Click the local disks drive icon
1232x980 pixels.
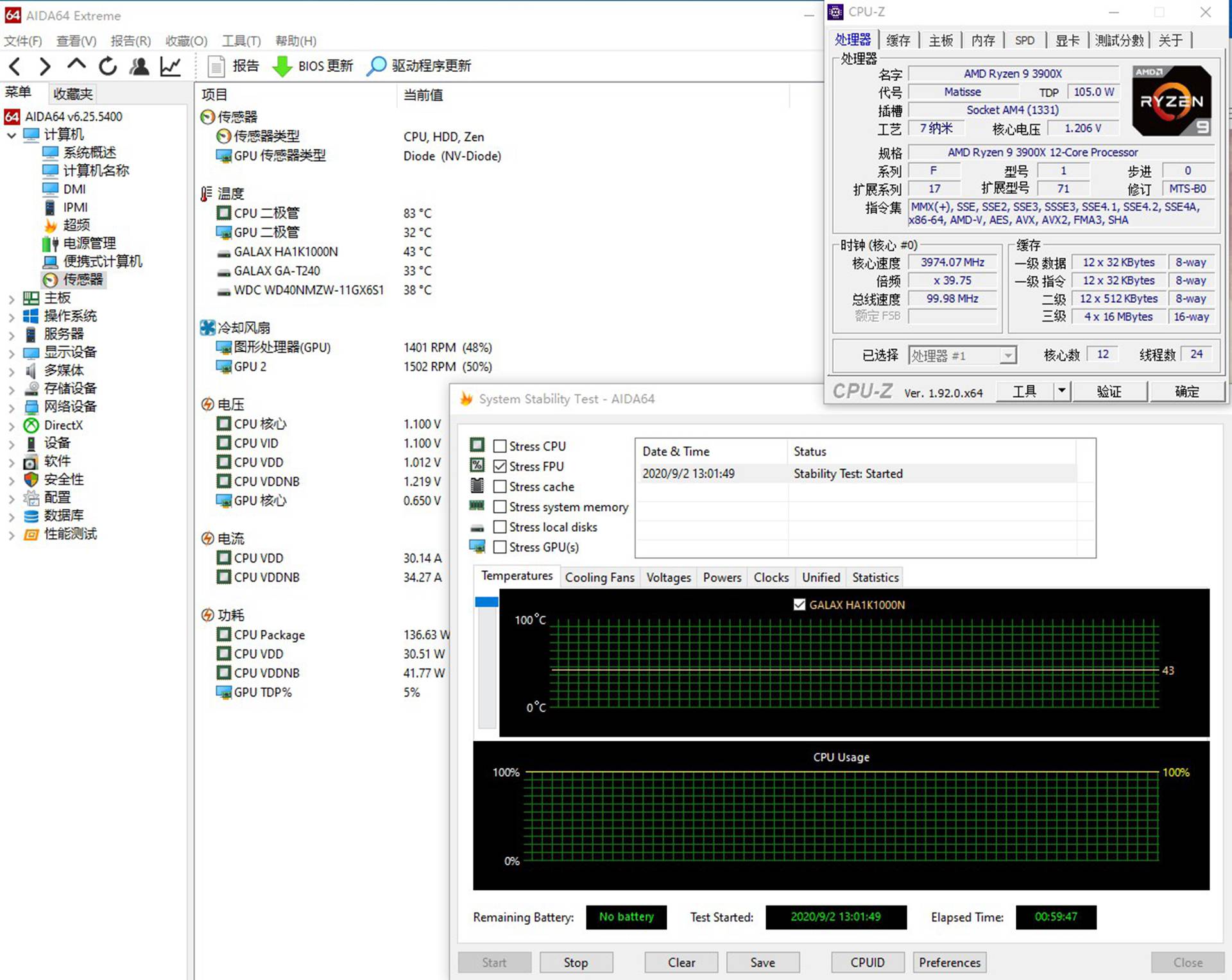(x=477, y=527)
